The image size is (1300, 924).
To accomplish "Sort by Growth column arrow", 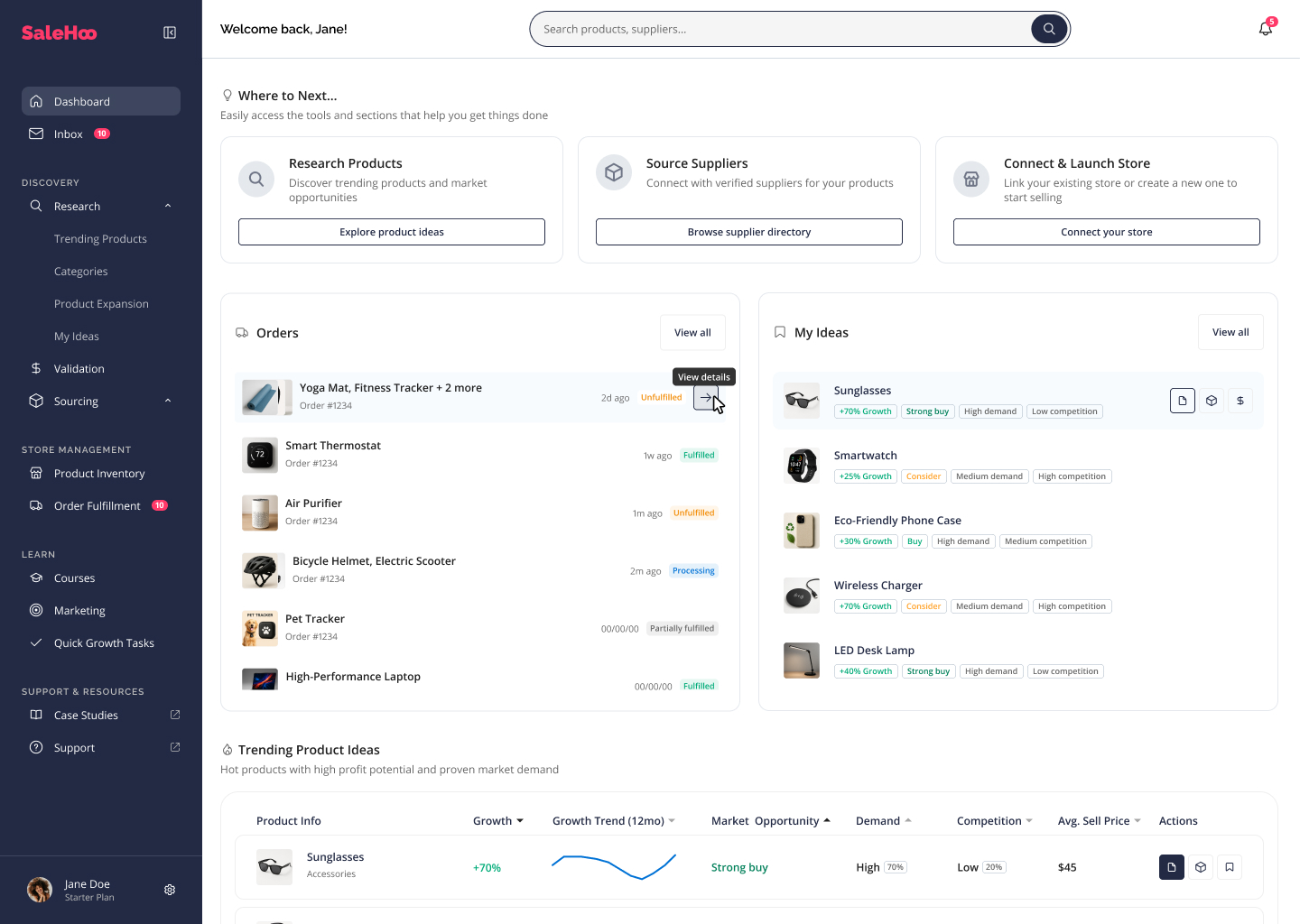I will (520, 821).
